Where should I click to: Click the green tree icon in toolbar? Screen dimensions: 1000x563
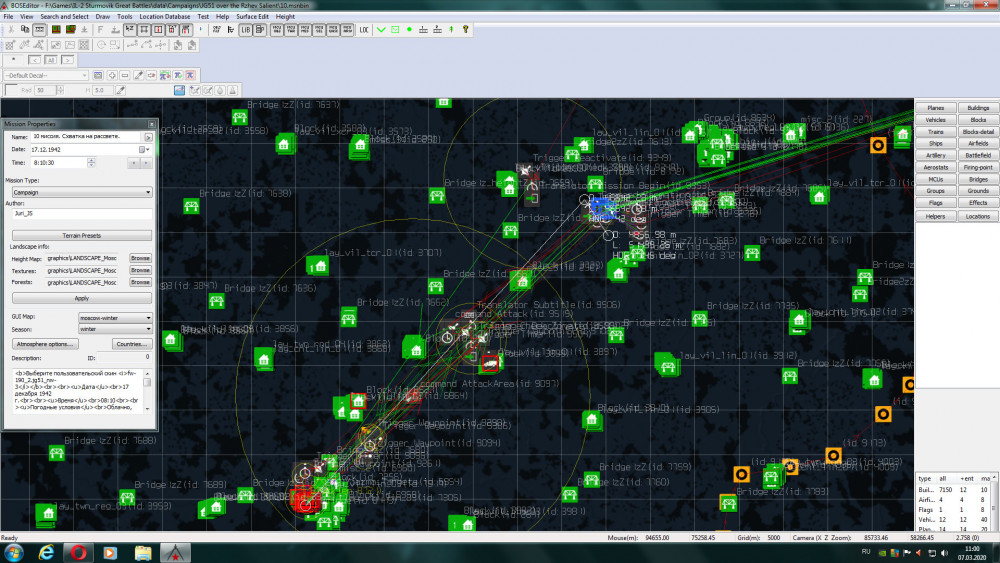point(452,29)
